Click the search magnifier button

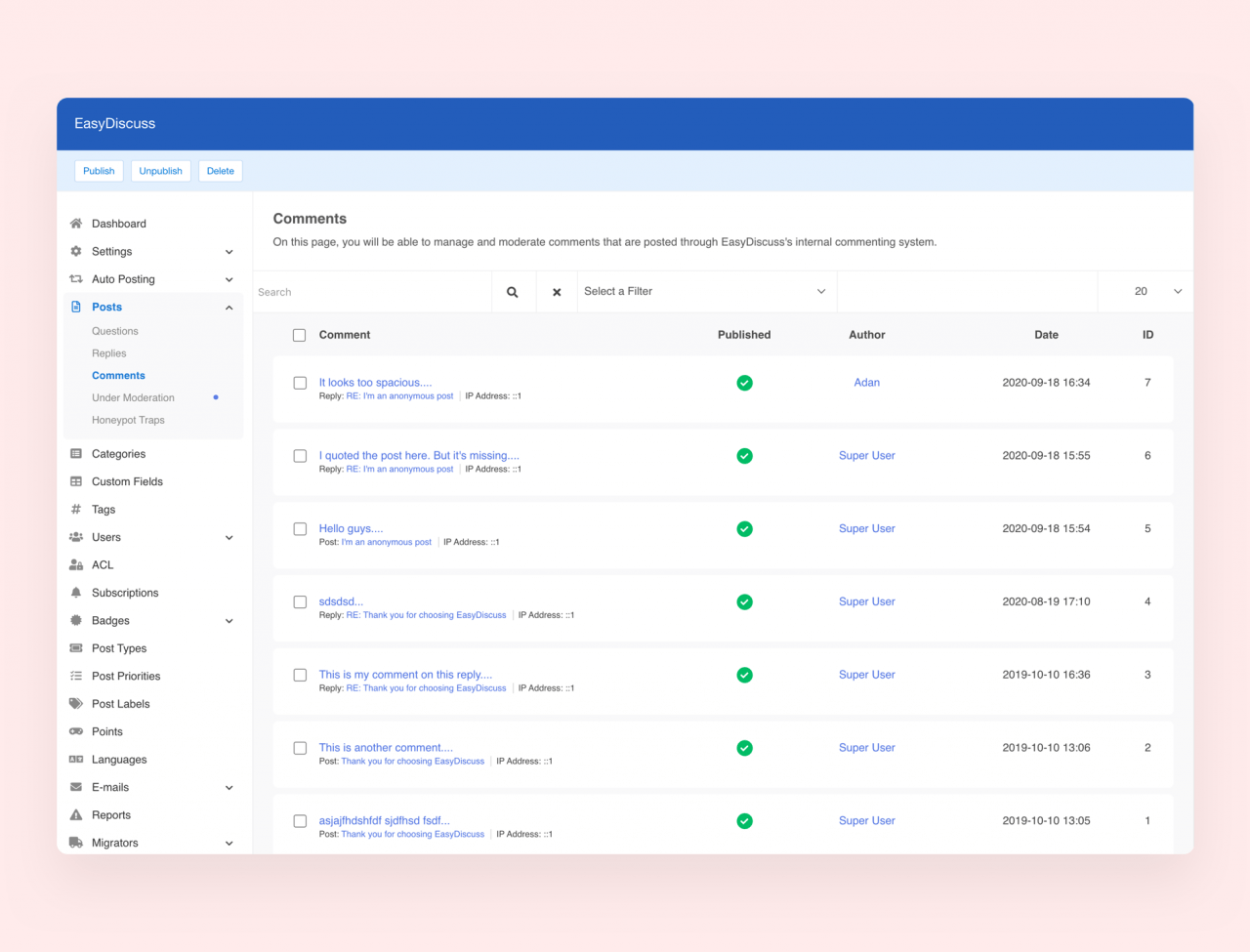coord(513,292)
